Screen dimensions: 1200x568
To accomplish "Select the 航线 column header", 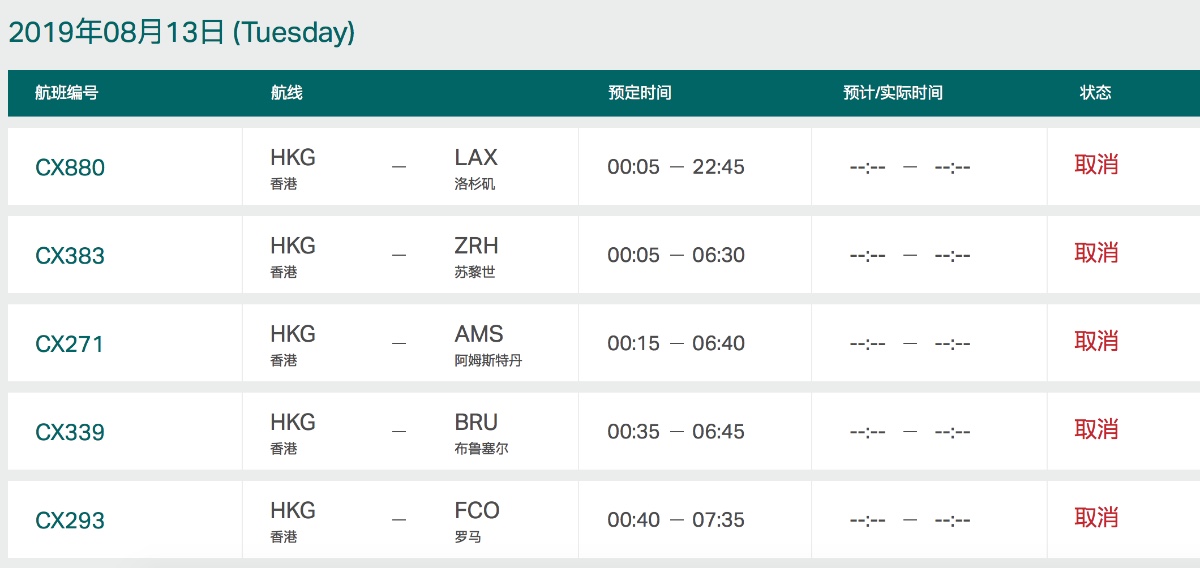I will pos(286,93).
